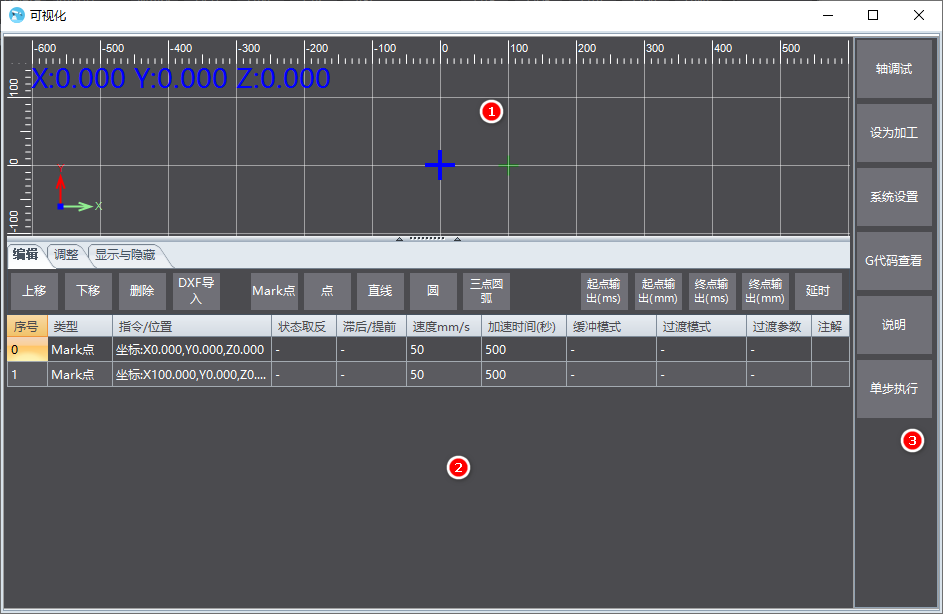The height and width of the screenshot is (614, 943).
Task: Click the 状态取反 column header
Action: (x=304, y=327)
